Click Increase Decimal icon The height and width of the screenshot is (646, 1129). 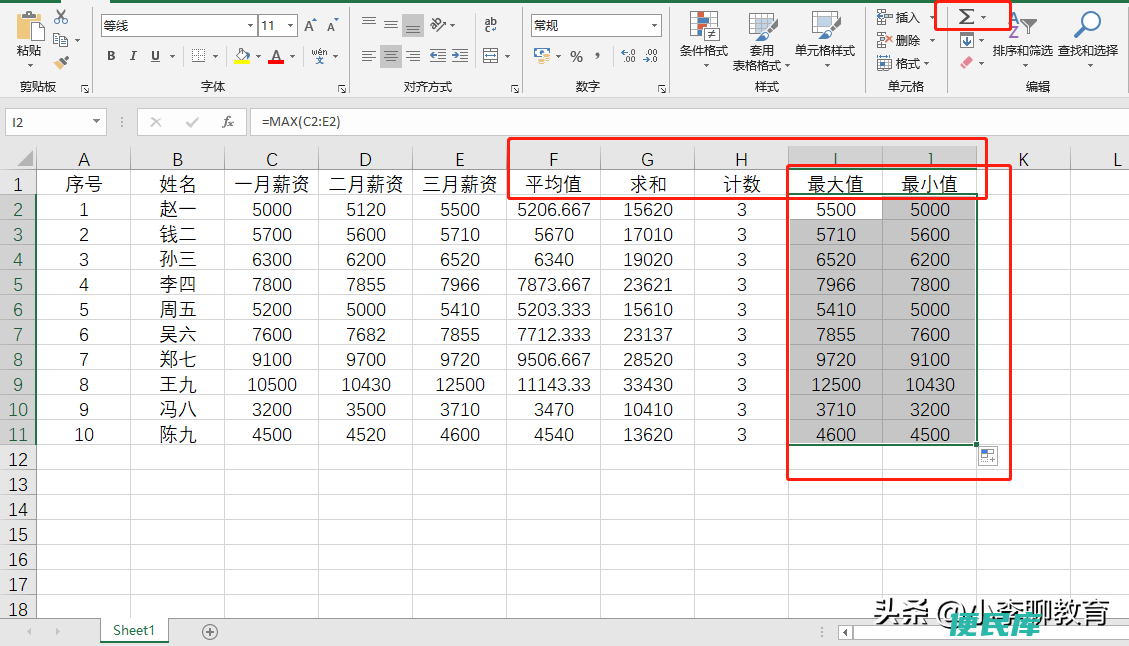click(x=628, y=55)
